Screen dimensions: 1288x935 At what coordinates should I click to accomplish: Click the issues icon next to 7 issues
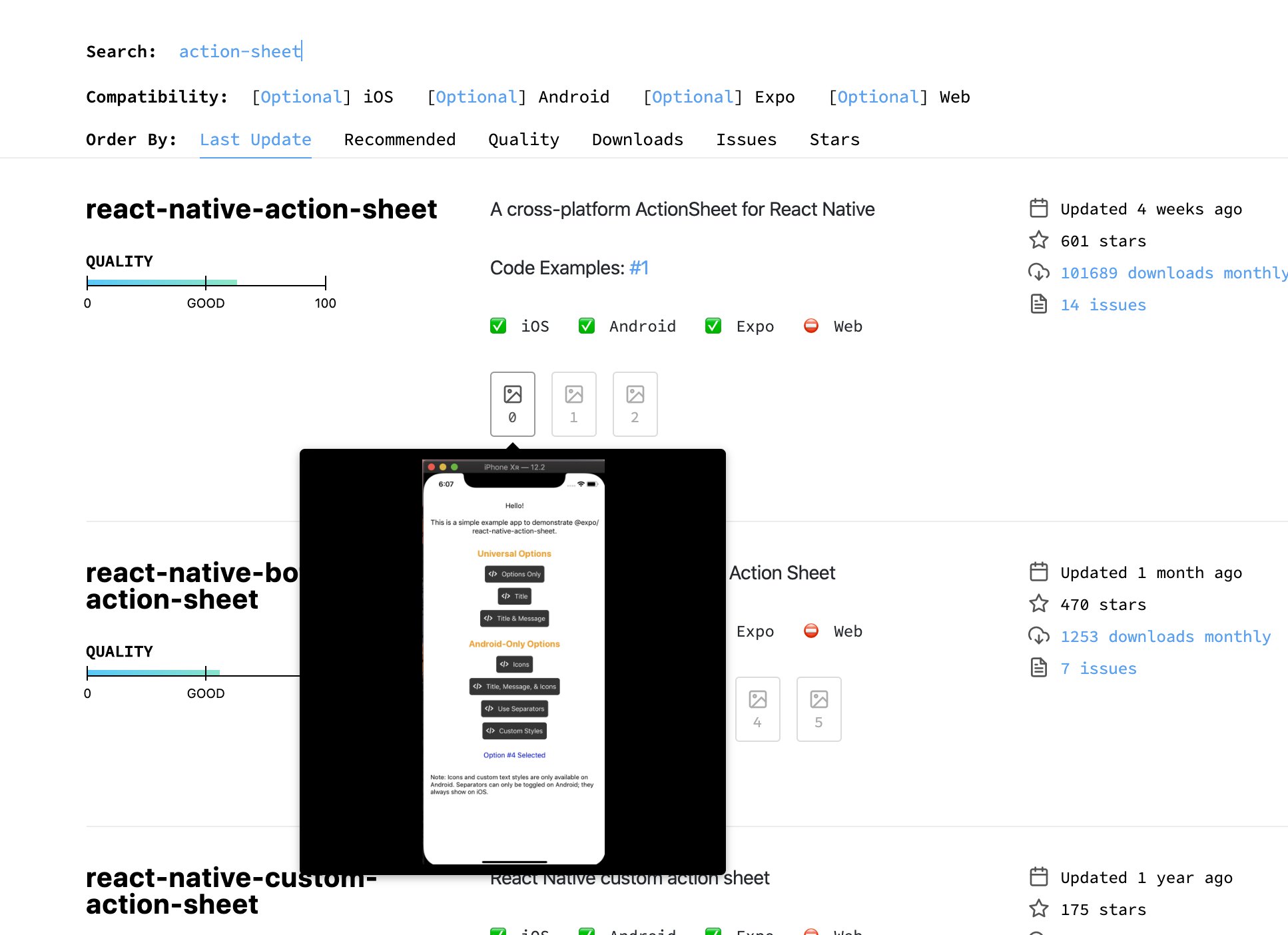pyautogui.click(x=1039, y=668)
